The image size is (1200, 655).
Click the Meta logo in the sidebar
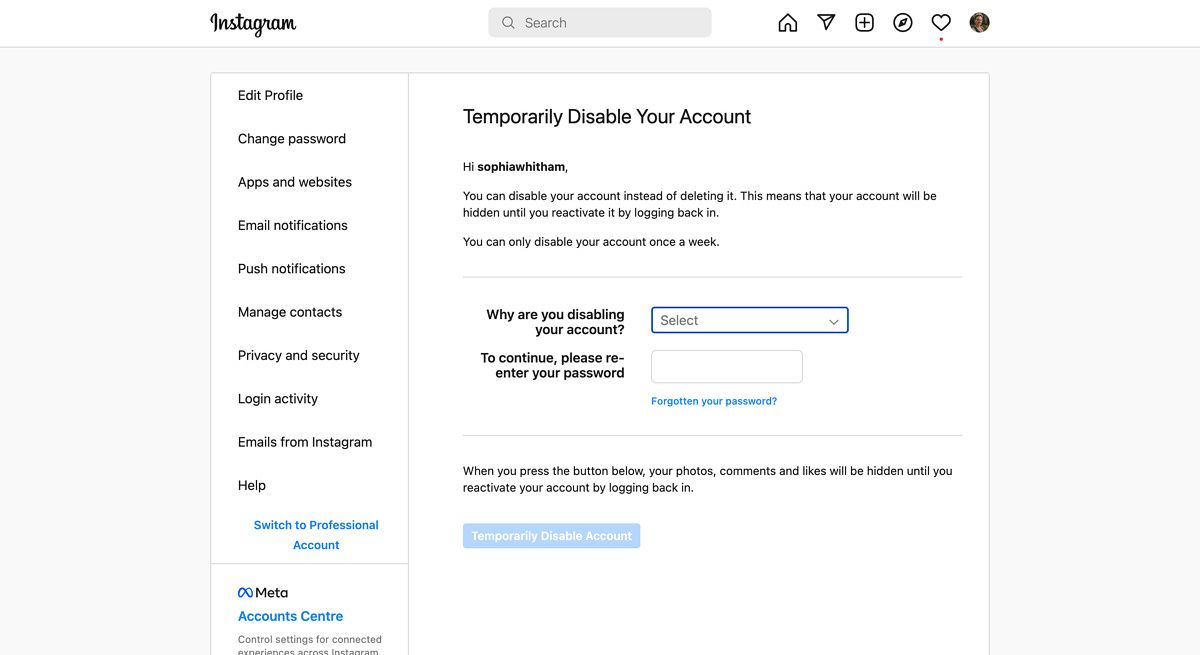point(262,591)
